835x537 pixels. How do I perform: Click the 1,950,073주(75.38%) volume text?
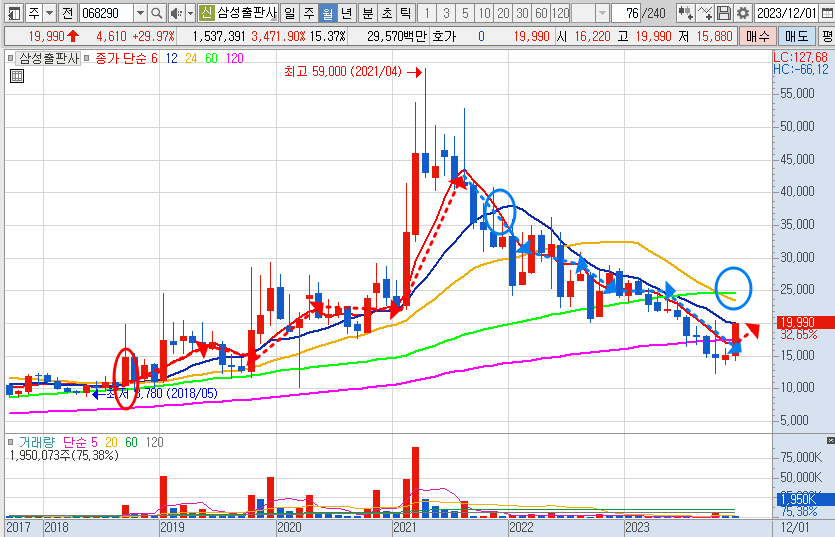pos(64,455)
